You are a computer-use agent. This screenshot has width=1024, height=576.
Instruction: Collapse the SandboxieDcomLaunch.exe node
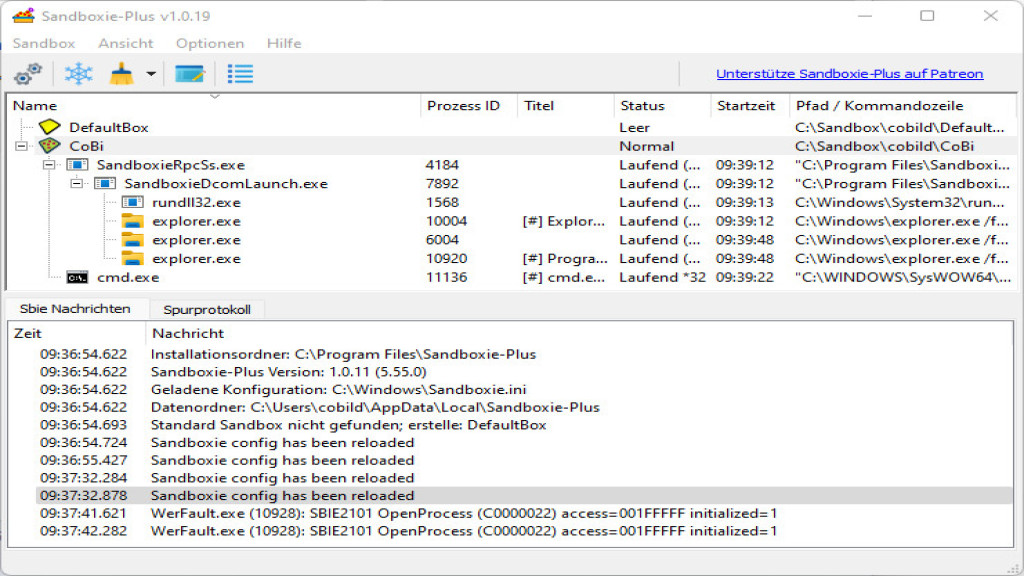click(77, 184)
